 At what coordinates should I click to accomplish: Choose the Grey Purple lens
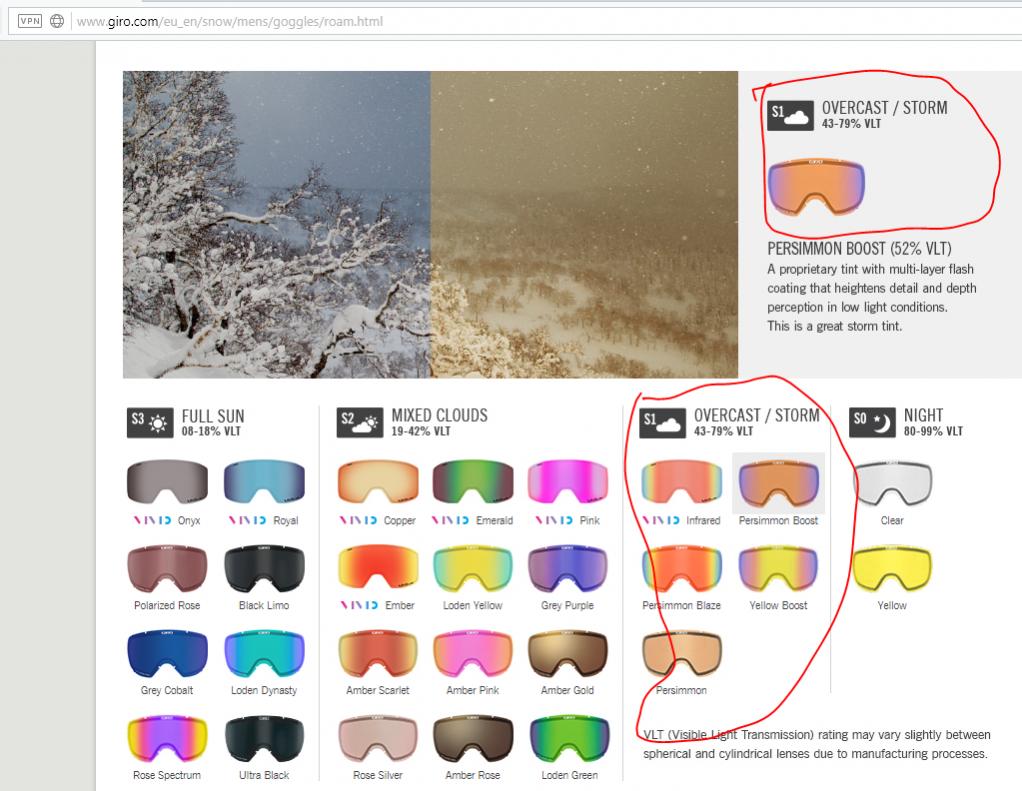(x=567, y=567)
